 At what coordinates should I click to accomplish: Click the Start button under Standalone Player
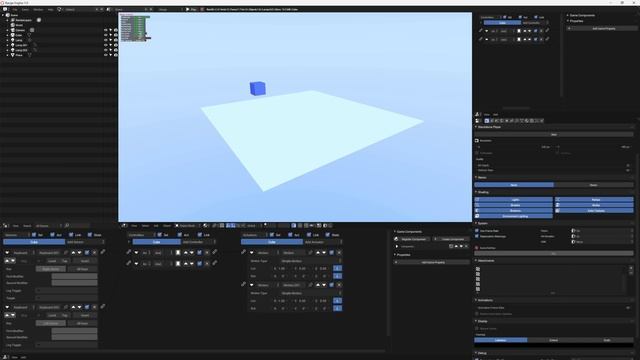[x=554, y=134]
